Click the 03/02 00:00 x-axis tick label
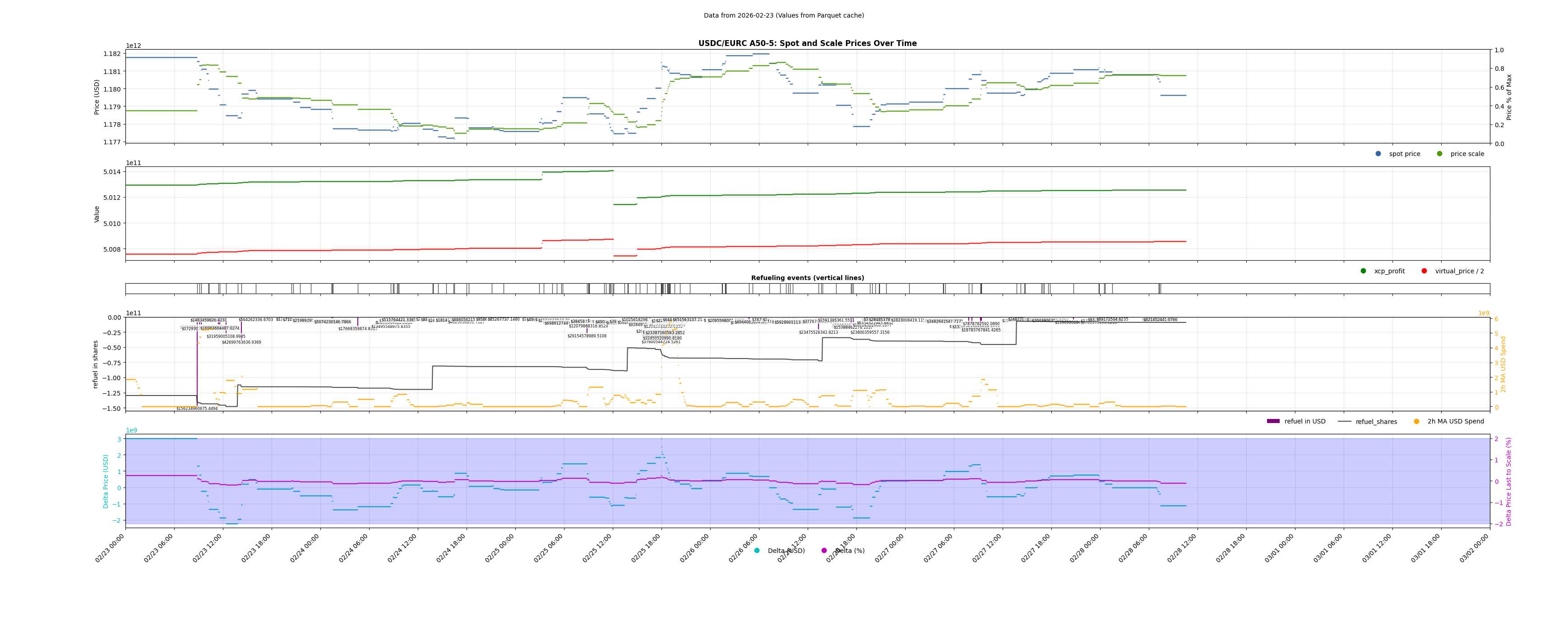 (x=1475, y=547)
